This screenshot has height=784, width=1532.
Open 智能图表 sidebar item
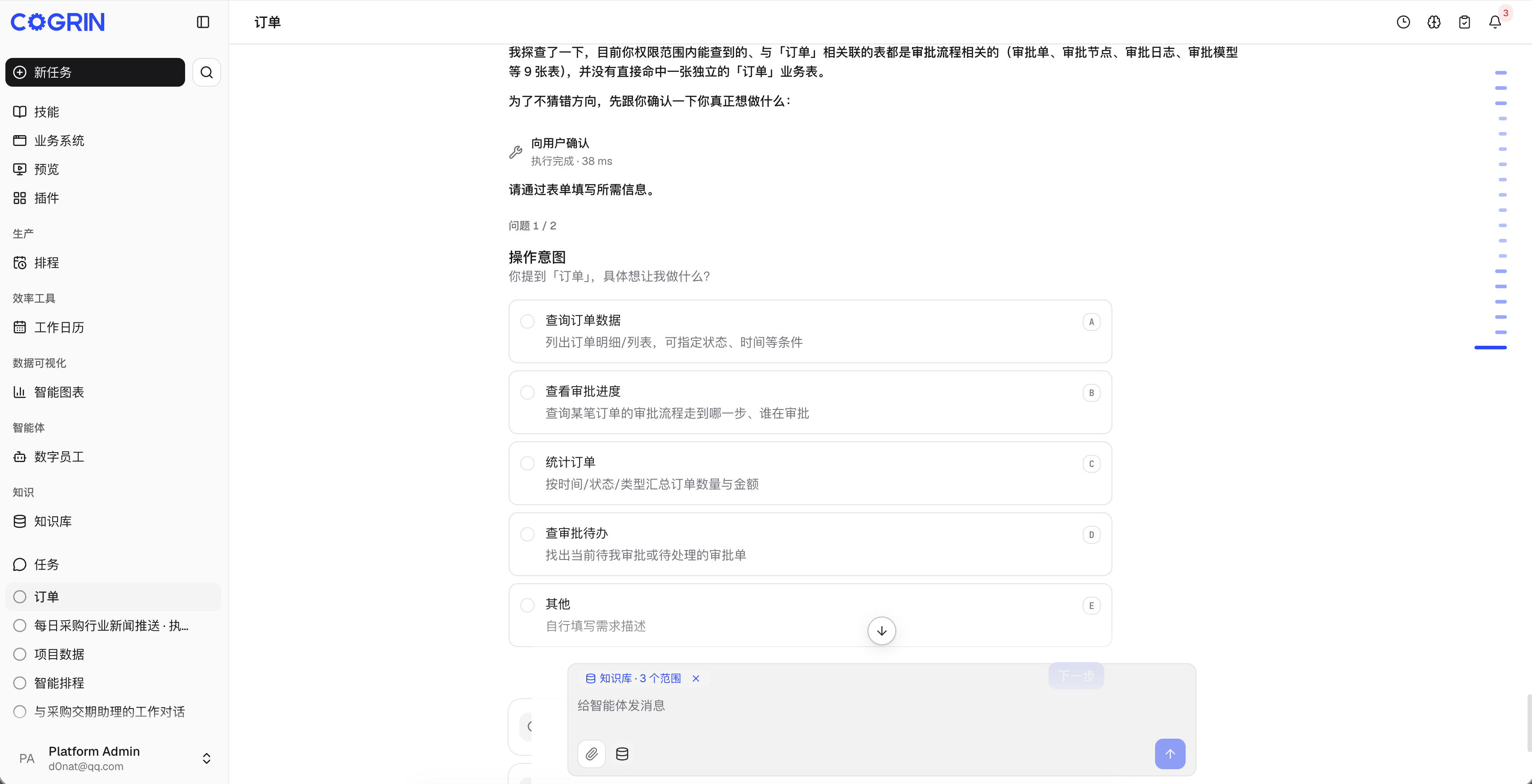(113, 392)
